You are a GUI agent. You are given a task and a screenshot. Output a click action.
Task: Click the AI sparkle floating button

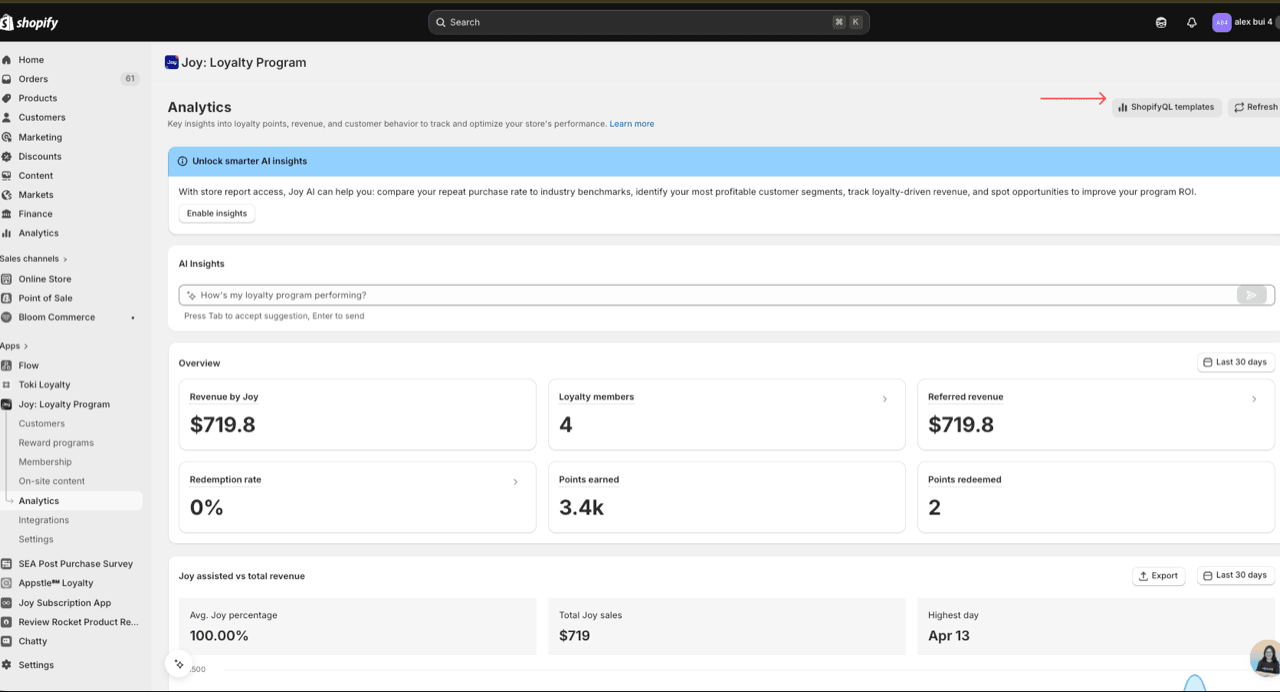coord(179,664)
